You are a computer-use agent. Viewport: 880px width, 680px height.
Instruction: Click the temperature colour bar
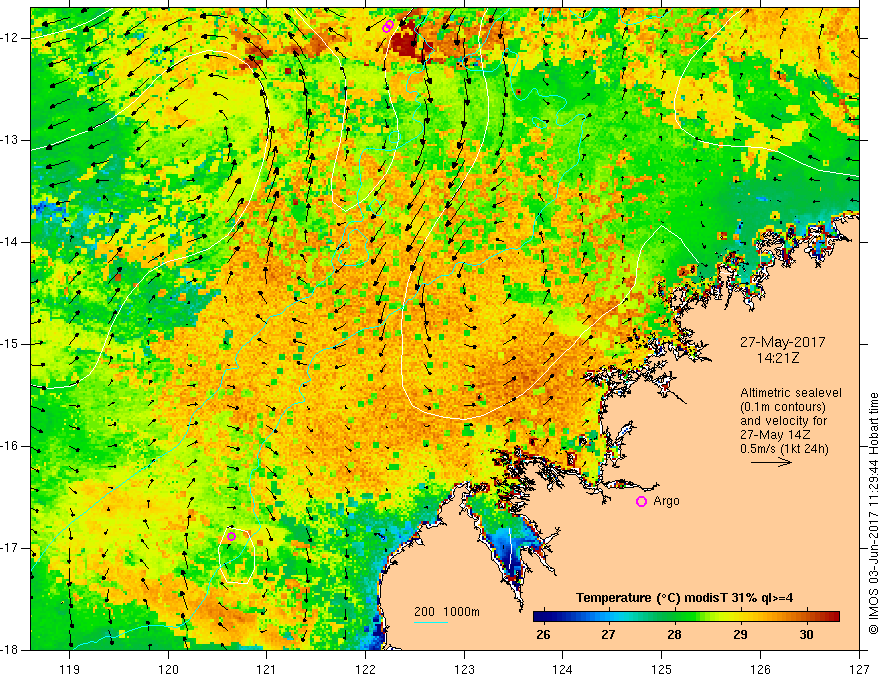686,617
